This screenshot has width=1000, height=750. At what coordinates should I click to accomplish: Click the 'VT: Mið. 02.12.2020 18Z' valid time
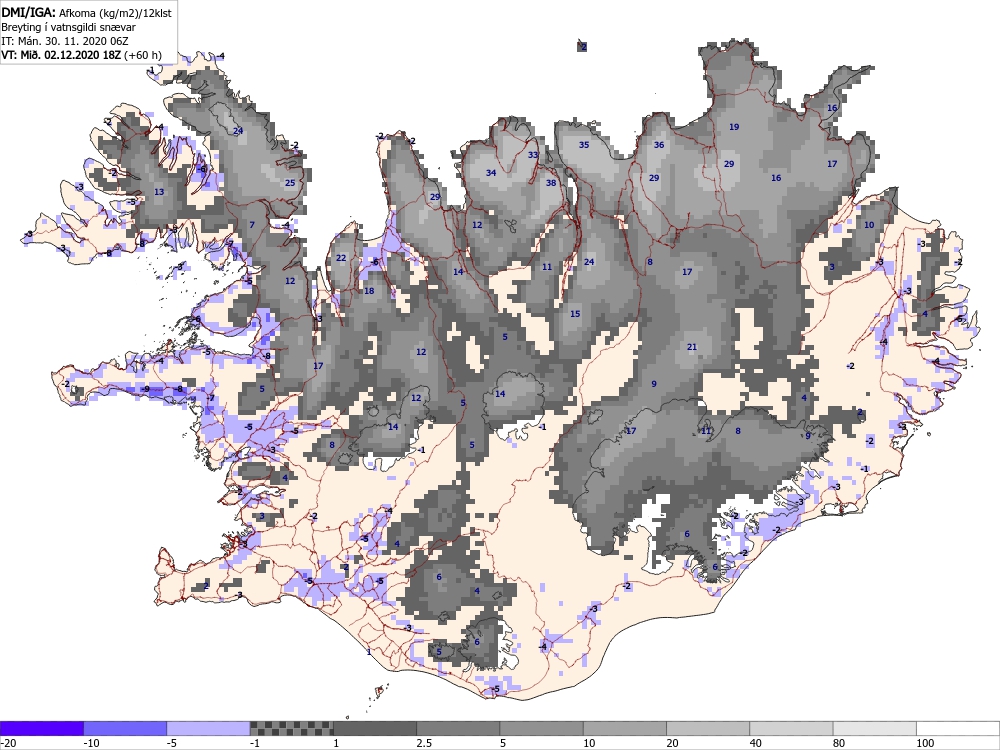[x=61, y=55]
